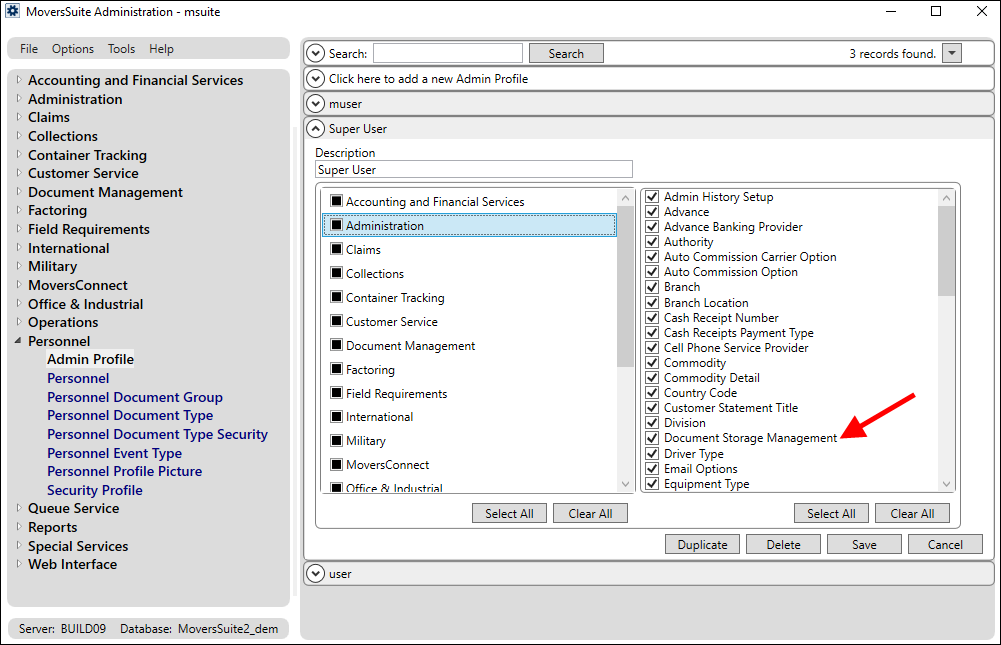Uncheck the Advance permission checkbox
This screenshot has width=1001, height=645.
click(x=652, y=212)
